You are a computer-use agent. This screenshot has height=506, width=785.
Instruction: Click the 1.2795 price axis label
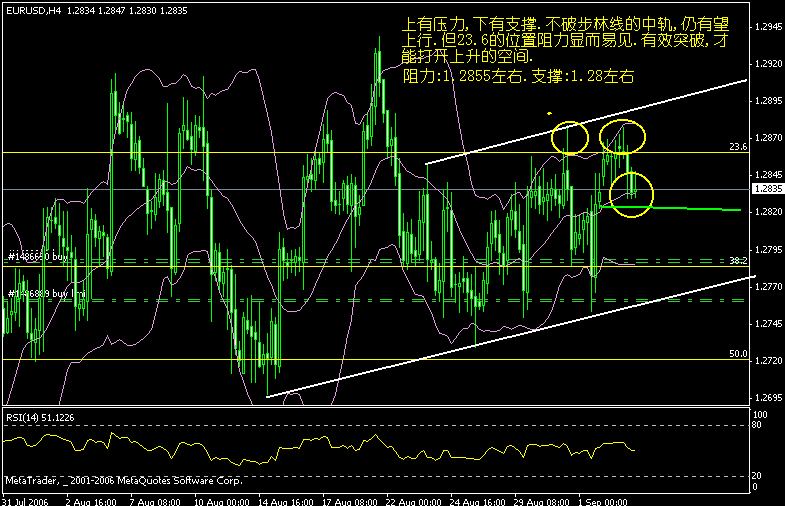coord(768,249)
